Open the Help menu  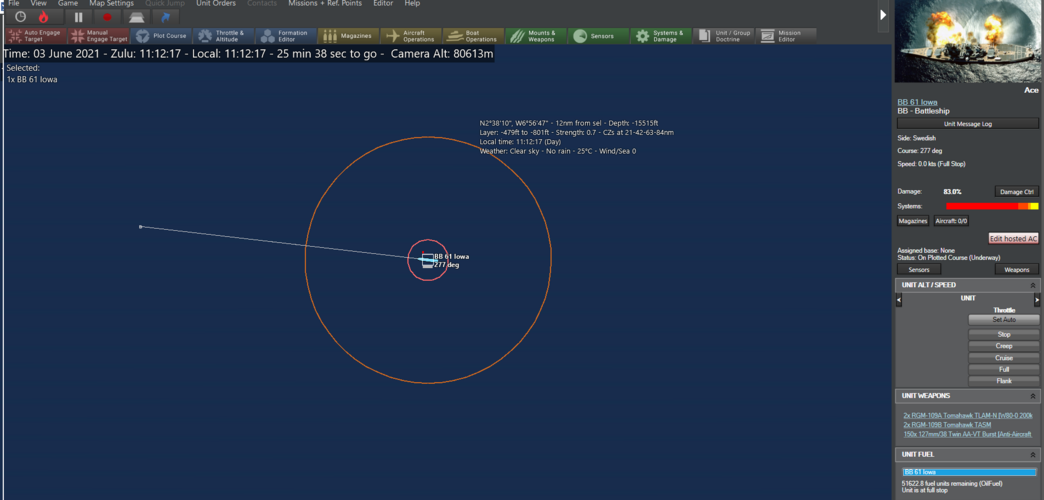(412, 3)
